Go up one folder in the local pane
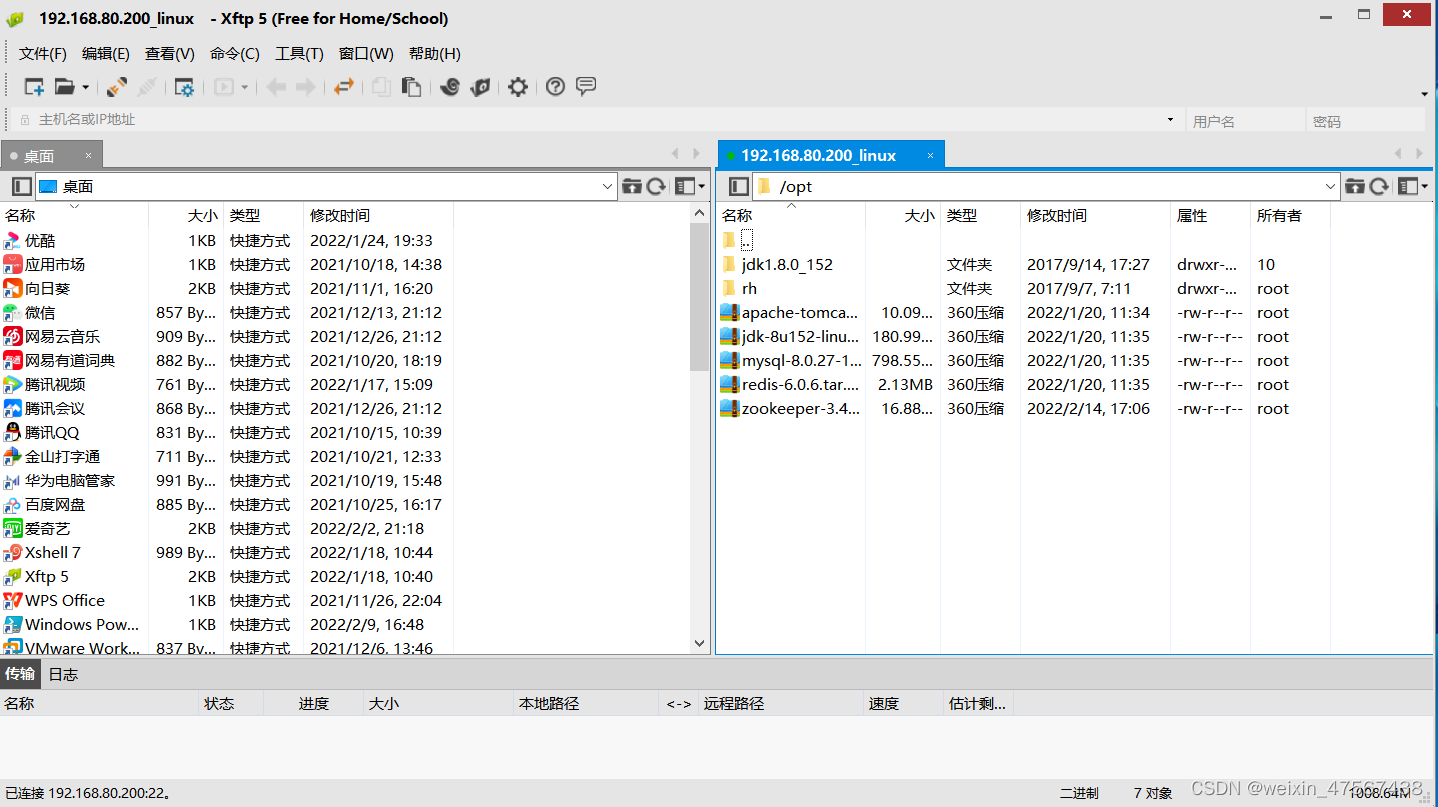This screenshot has height=807, width=1438. (632, 186)
